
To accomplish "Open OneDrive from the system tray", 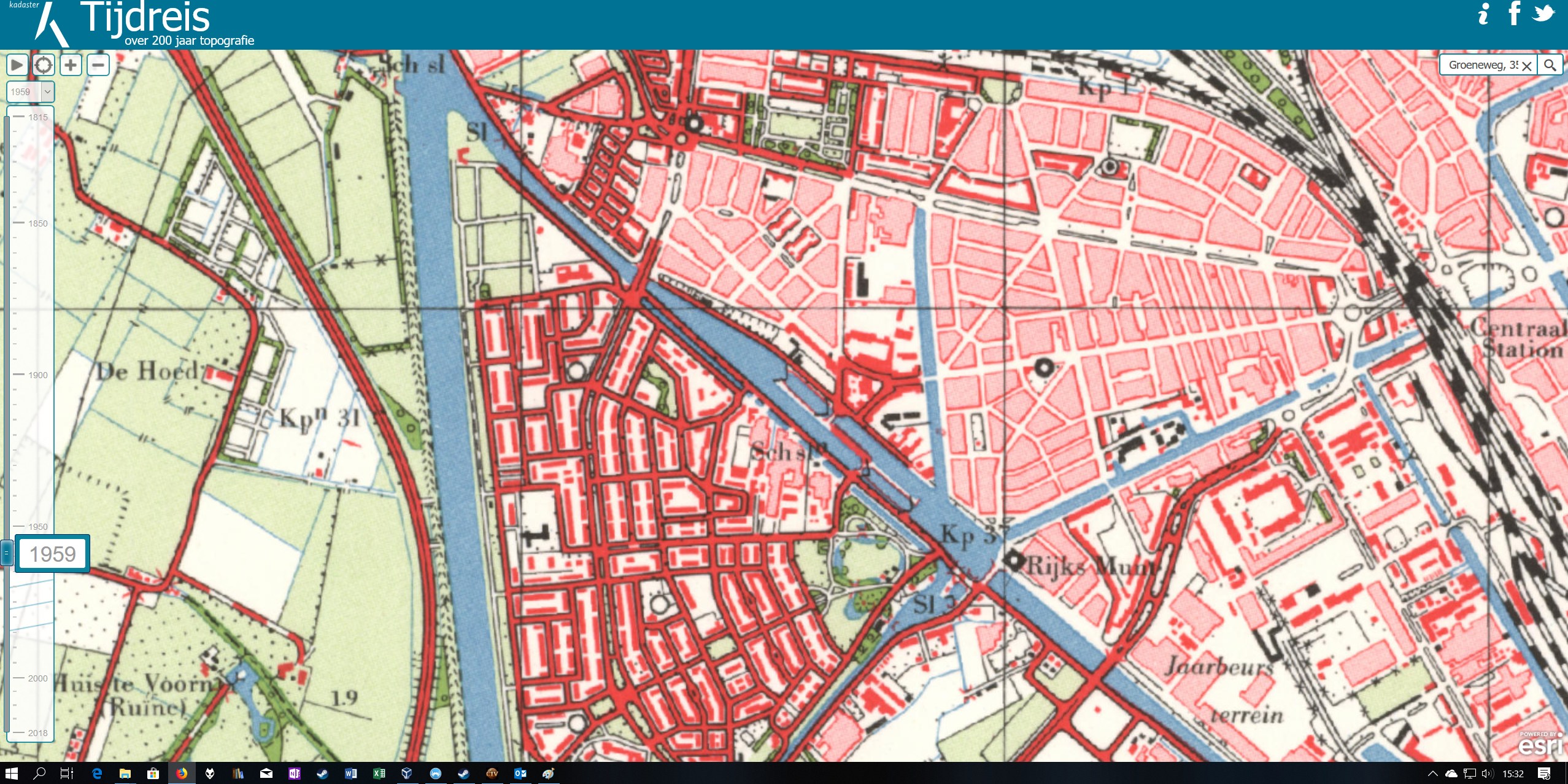I will coord(1451,774).
